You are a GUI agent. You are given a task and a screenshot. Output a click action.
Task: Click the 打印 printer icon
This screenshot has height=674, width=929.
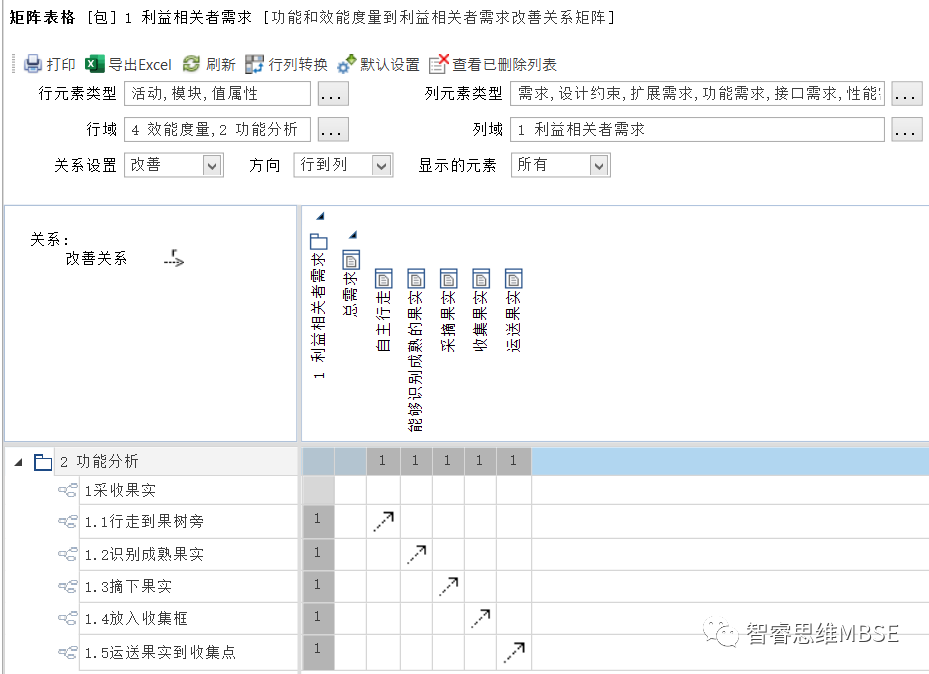click(31, 63)
